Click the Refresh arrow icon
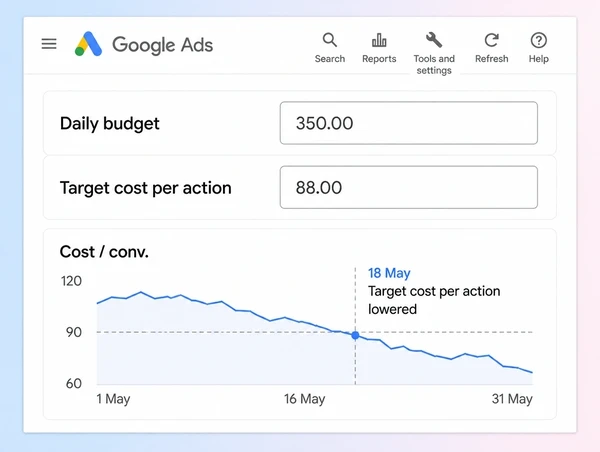600x452 pixels. coord(492,40)
